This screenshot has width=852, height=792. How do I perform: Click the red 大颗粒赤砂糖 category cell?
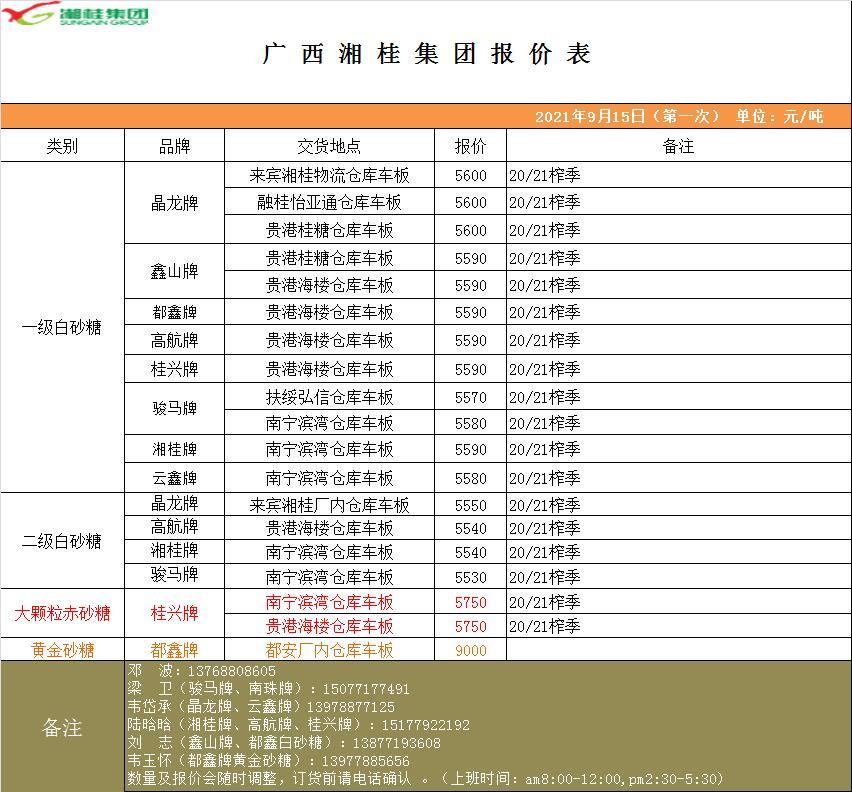click(x=62, y=613)
